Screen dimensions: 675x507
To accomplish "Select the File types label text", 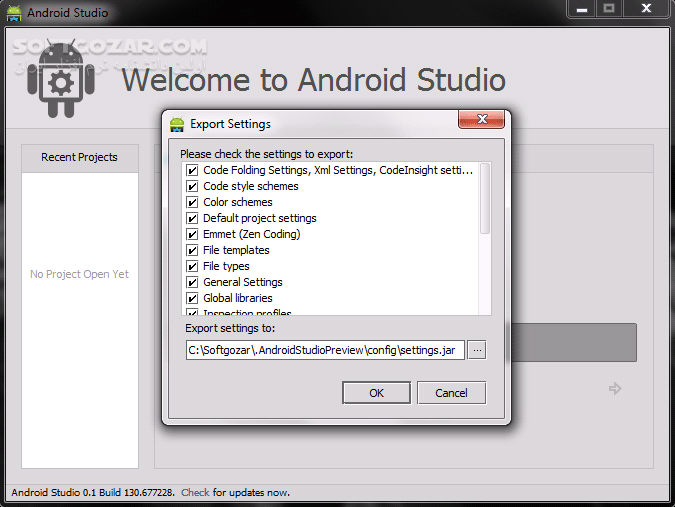I will point(226,266).
